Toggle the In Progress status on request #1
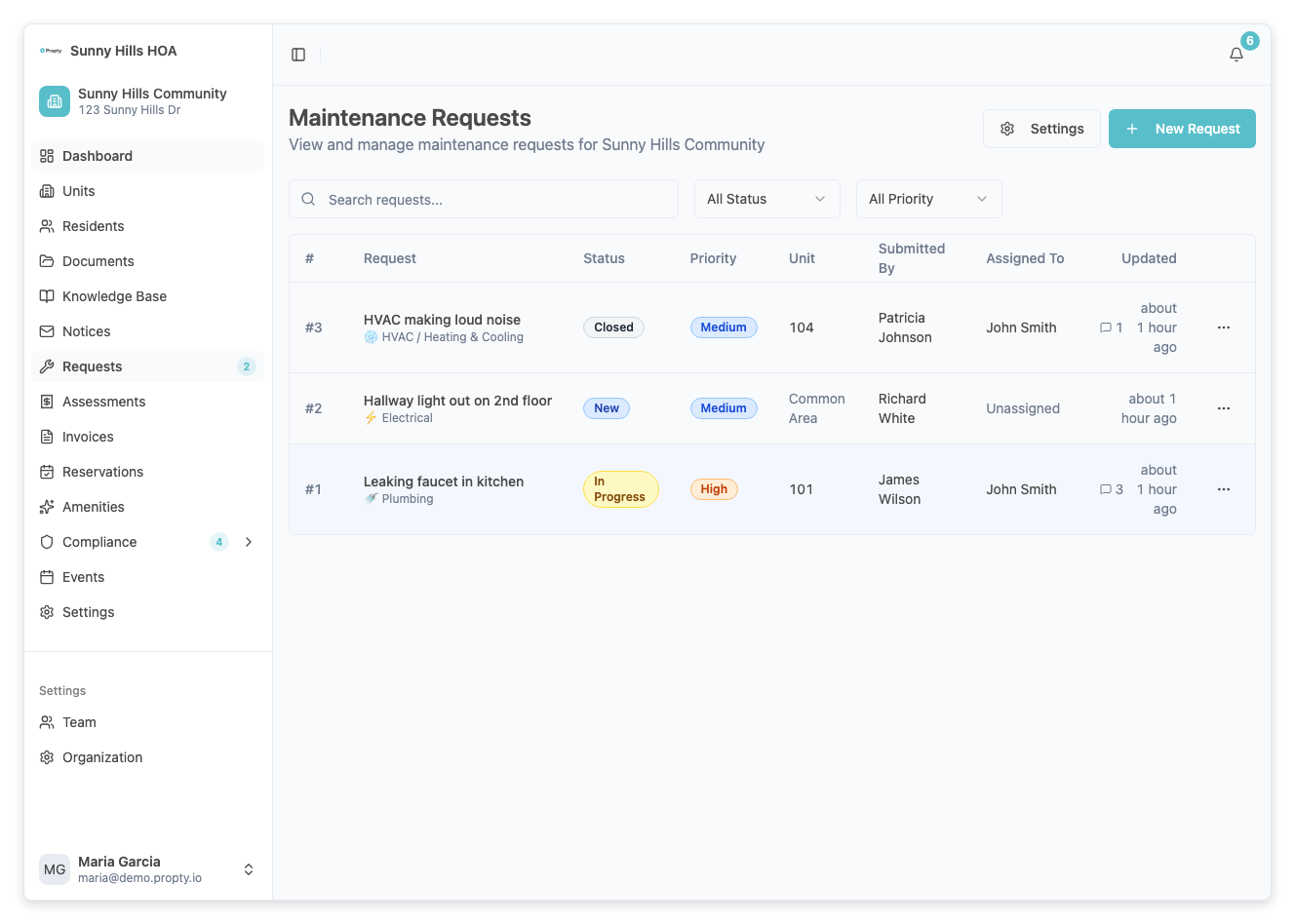The image size is (1295, 924). 620,488
